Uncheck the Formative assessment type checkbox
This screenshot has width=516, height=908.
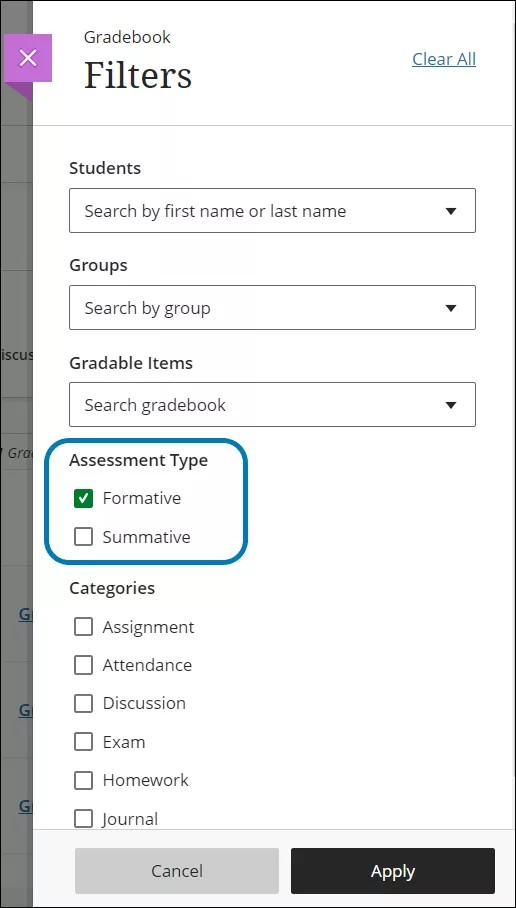tap(83, 499)
